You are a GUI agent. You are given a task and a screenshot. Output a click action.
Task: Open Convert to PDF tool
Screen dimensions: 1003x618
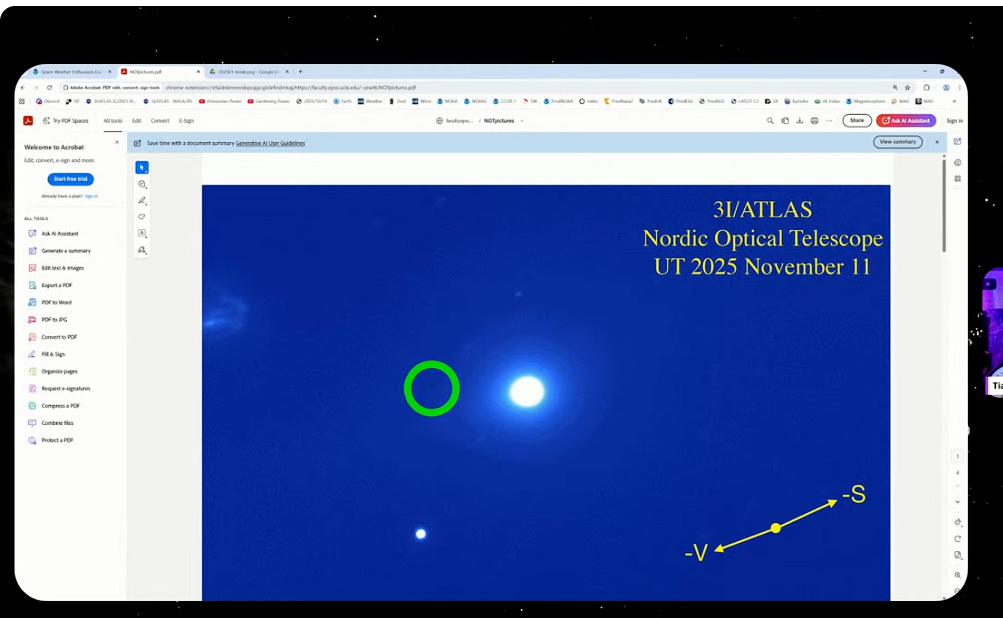click(x=52, y=337)
